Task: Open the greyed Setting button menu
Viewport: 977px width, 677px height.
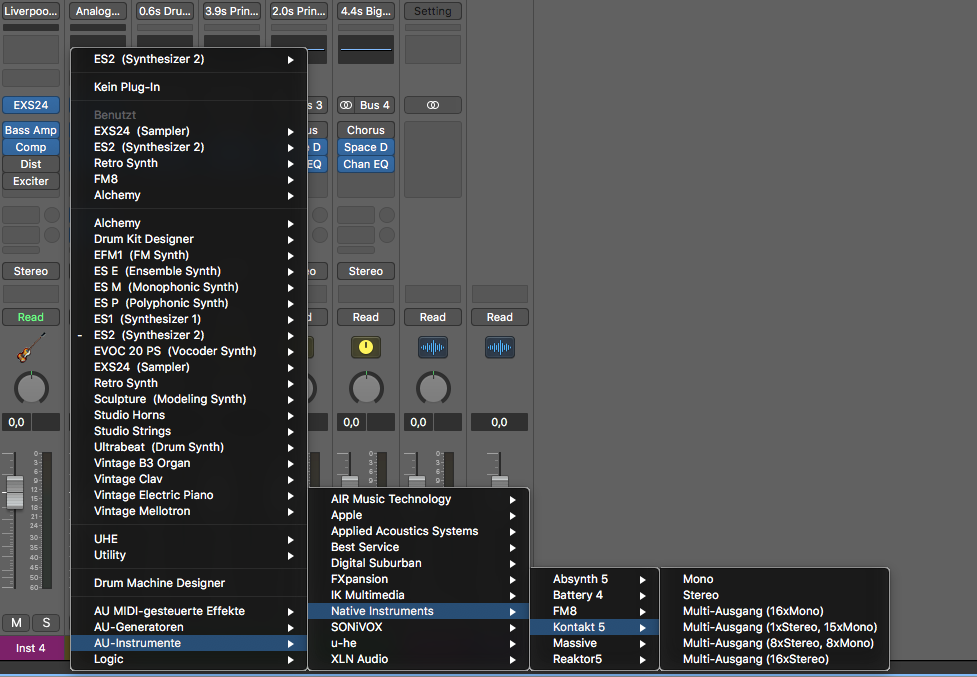Action: click(x=432, y=11)
